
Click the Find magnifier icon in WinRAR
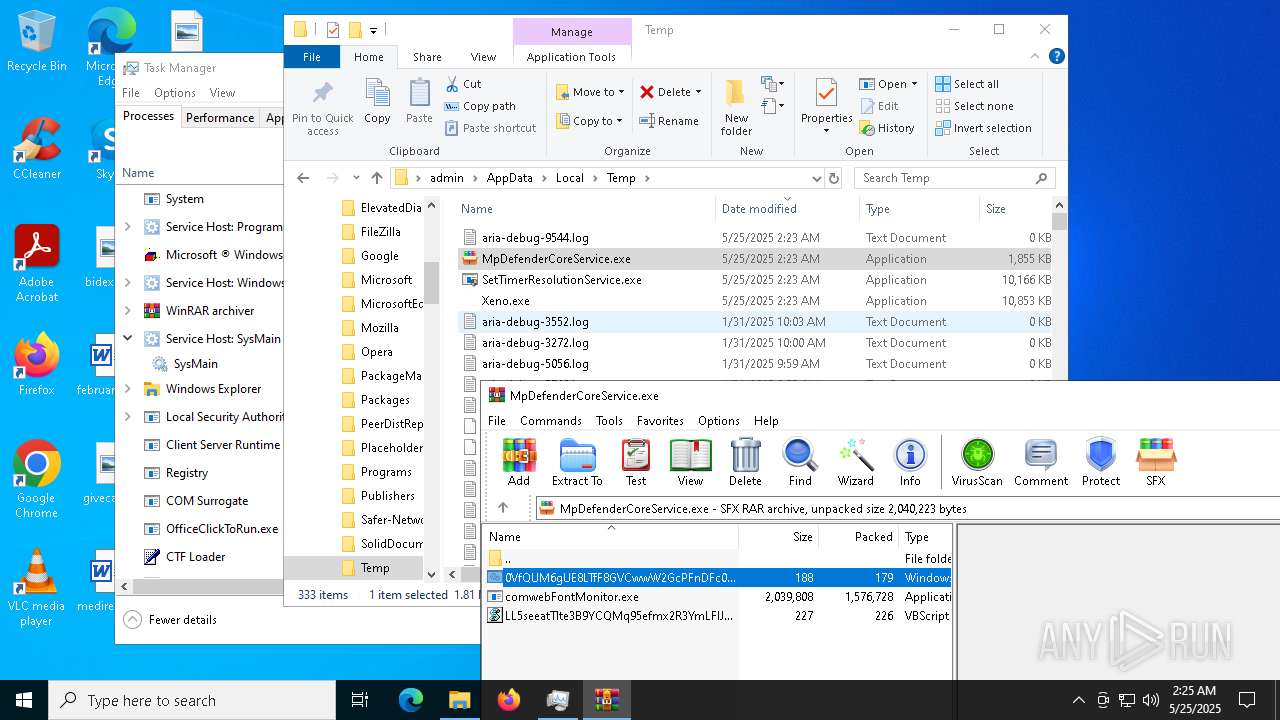(800, 463)
